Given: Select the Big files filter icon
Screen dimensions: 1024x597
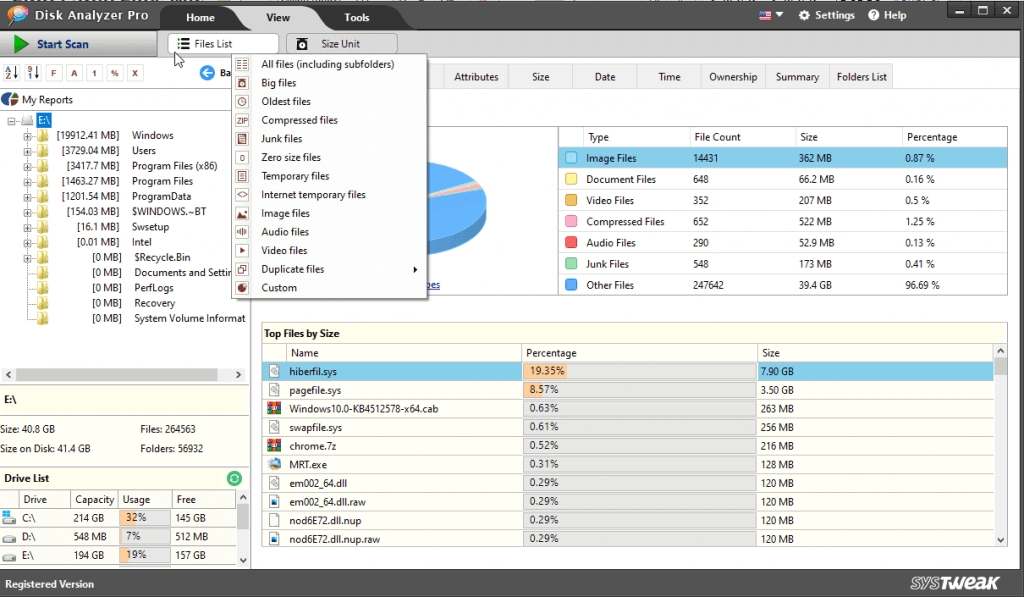Looking at the screenshot, I should [x=241, y=82].
